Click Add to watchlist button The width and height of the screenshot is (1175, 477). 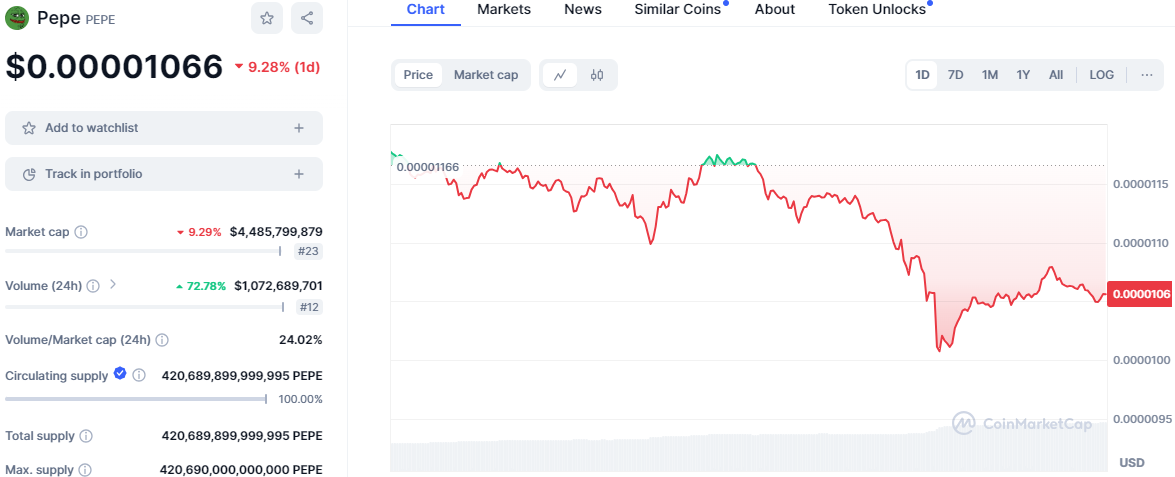(164, 128)
